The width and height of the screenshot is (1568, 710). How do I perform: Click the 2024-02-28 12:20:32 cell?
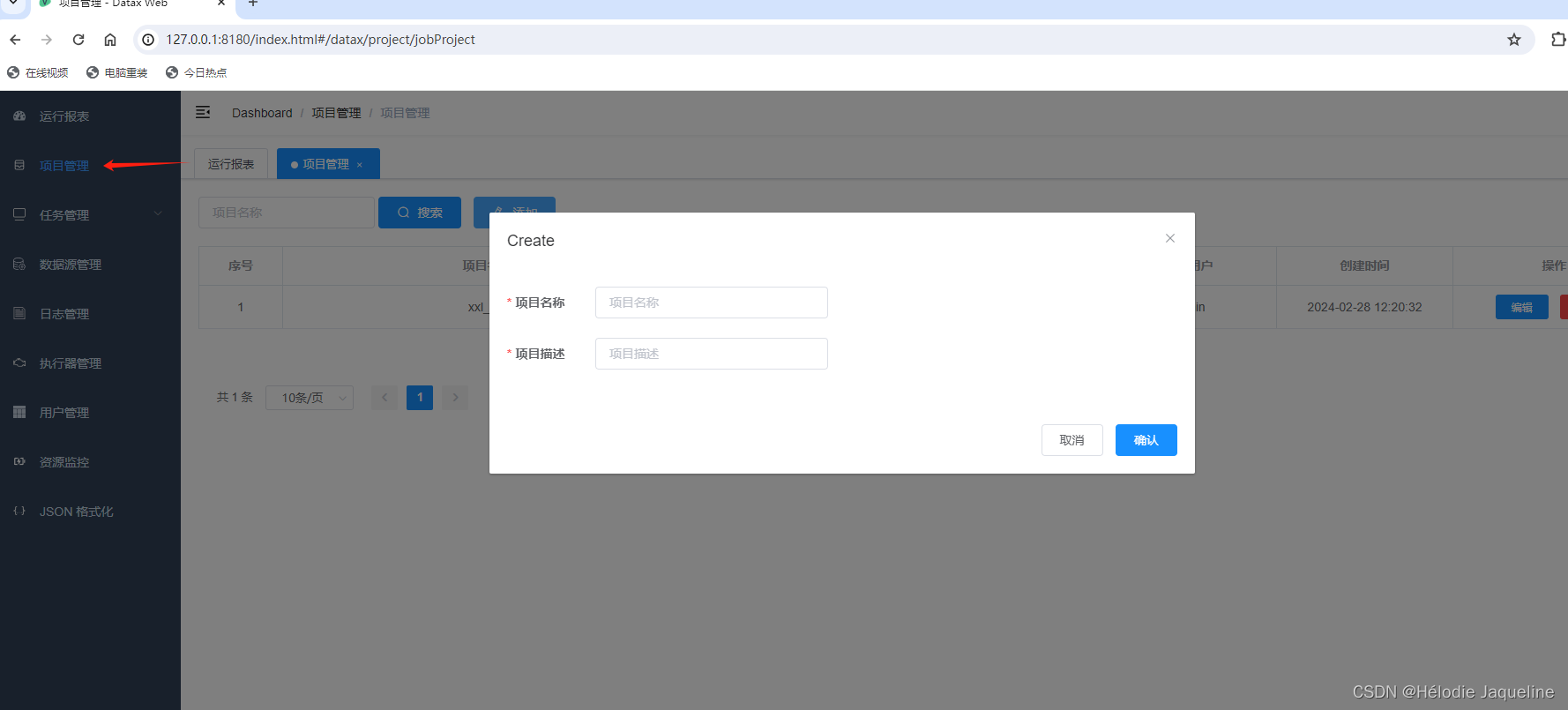click(x=1364, y=307)
